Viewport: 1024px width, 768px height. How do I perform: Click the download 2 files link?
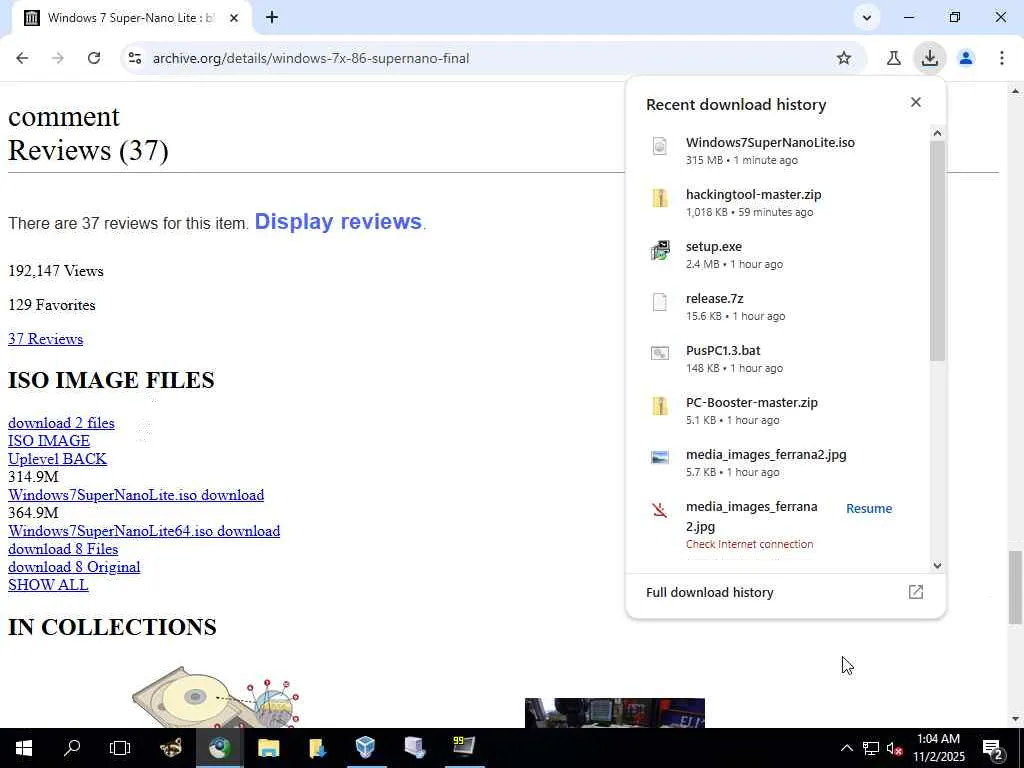coord(61,423)
